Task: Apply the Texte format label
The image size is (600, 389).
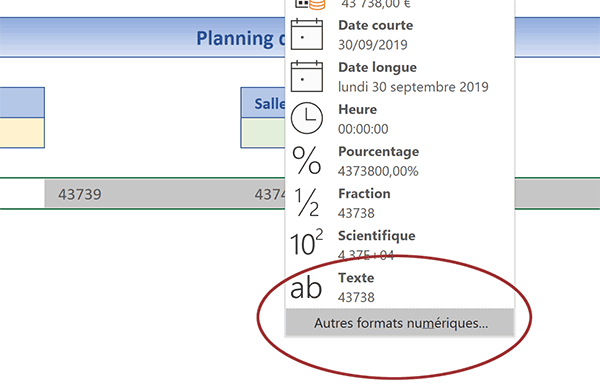Action: tap(356, 278)
